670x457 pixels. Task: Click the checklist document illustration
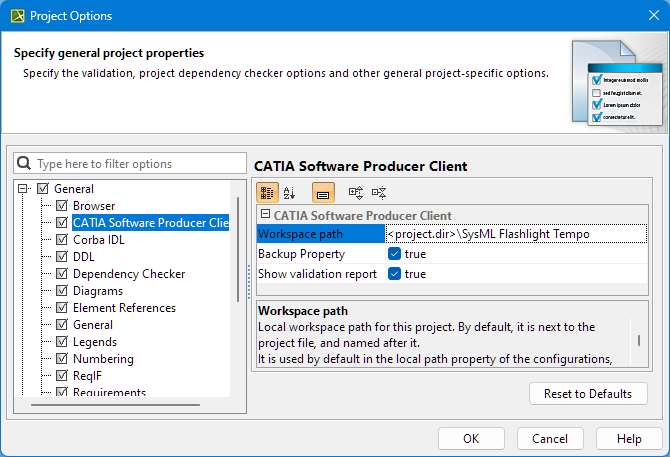615,84
